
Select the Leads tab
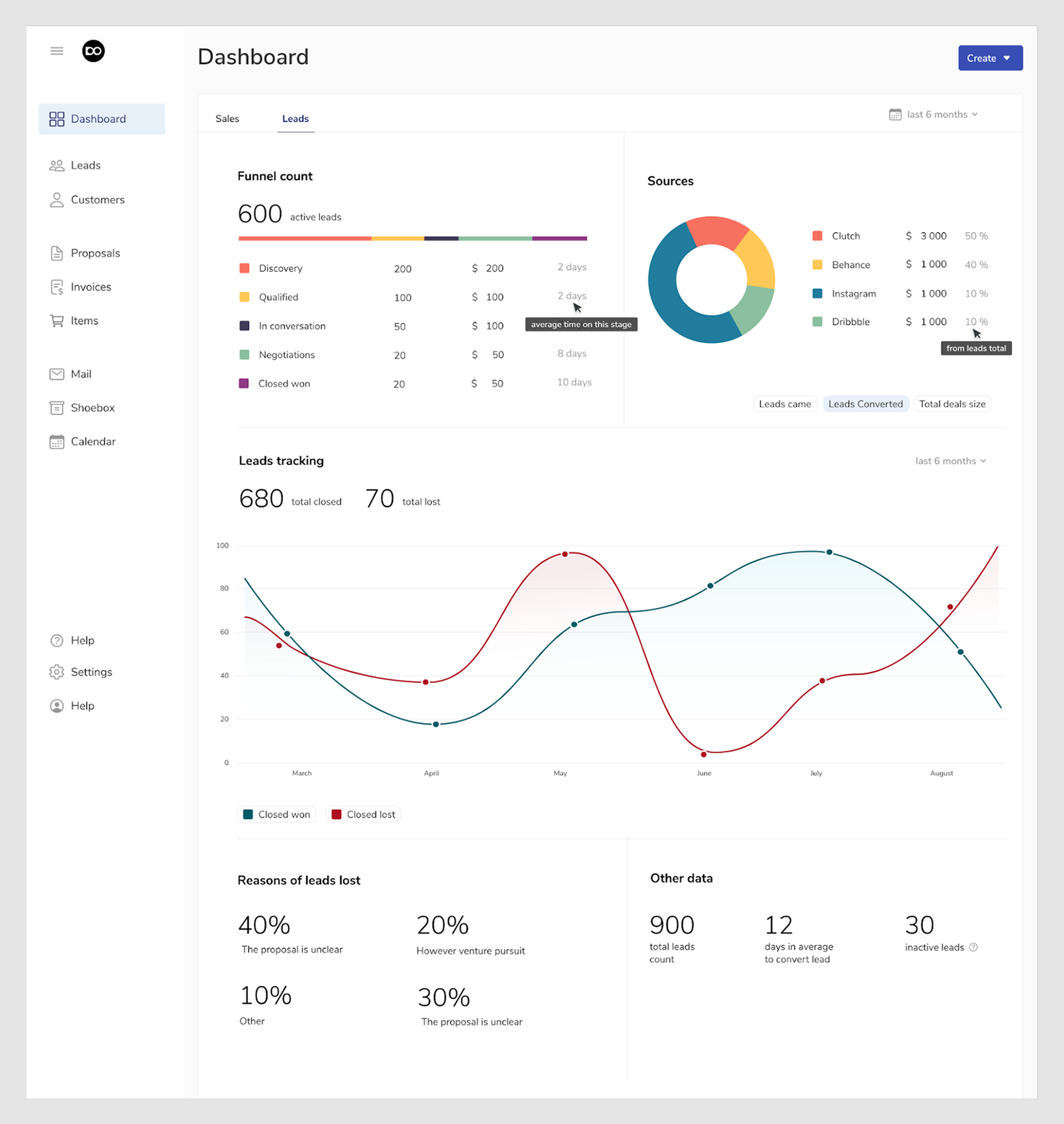[x=295, y=119]
